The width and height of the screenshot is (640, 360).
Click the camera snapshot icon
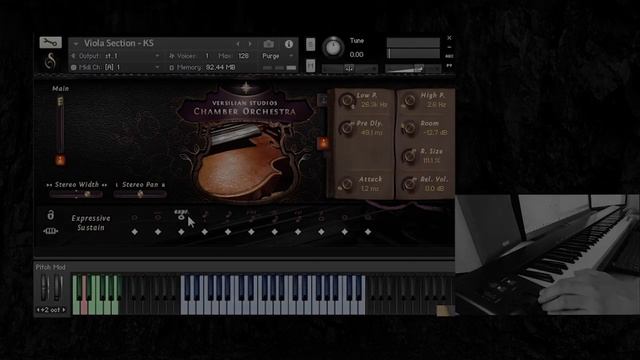pos(269,44)
